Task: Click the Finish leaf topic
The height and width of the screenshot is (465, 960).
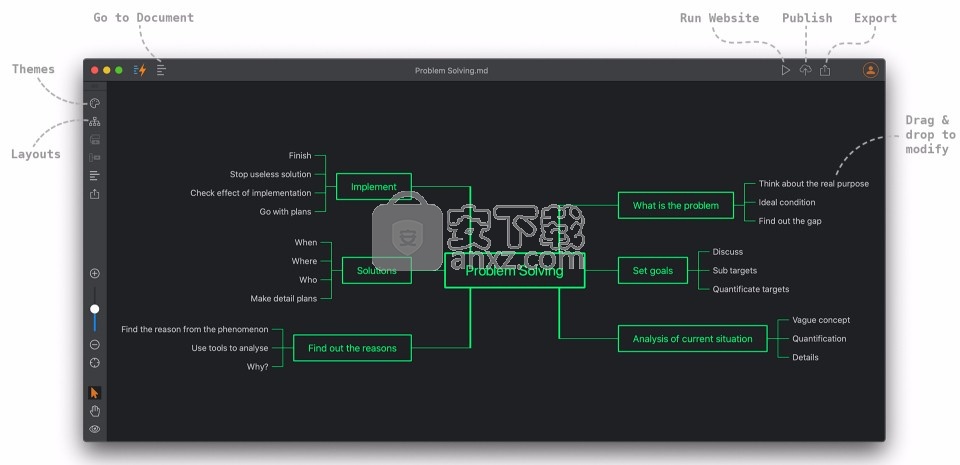Action: 300,155
